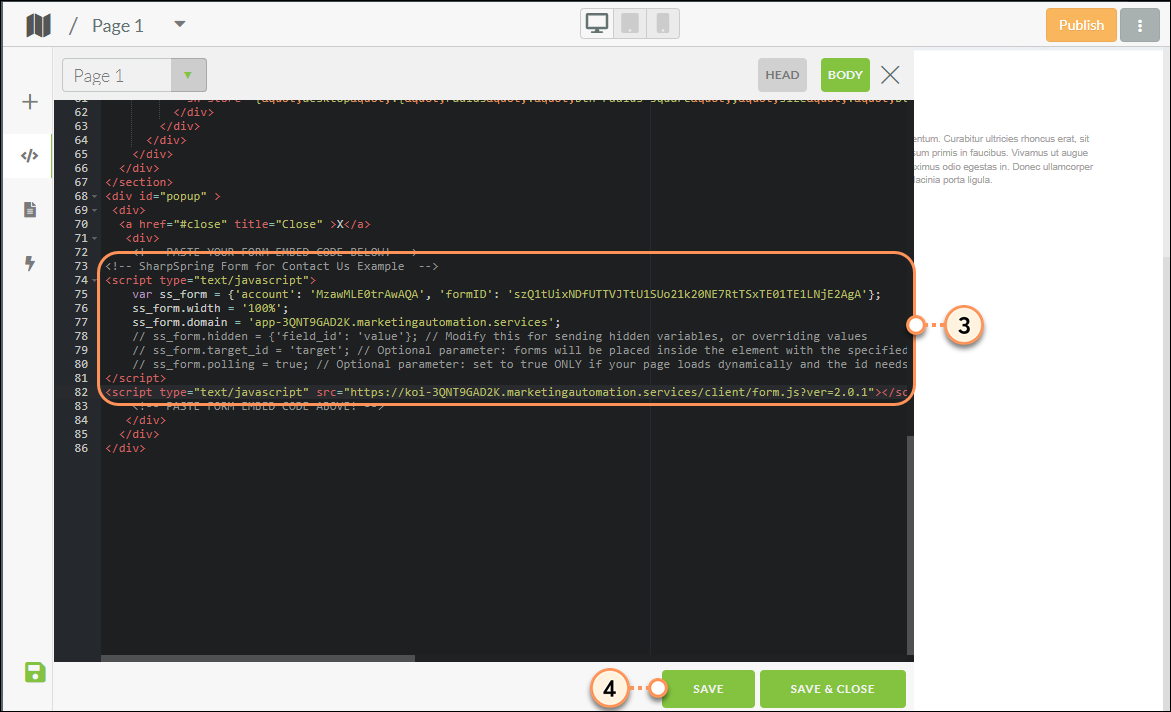Close the code editor panel

tap(889, 75)
